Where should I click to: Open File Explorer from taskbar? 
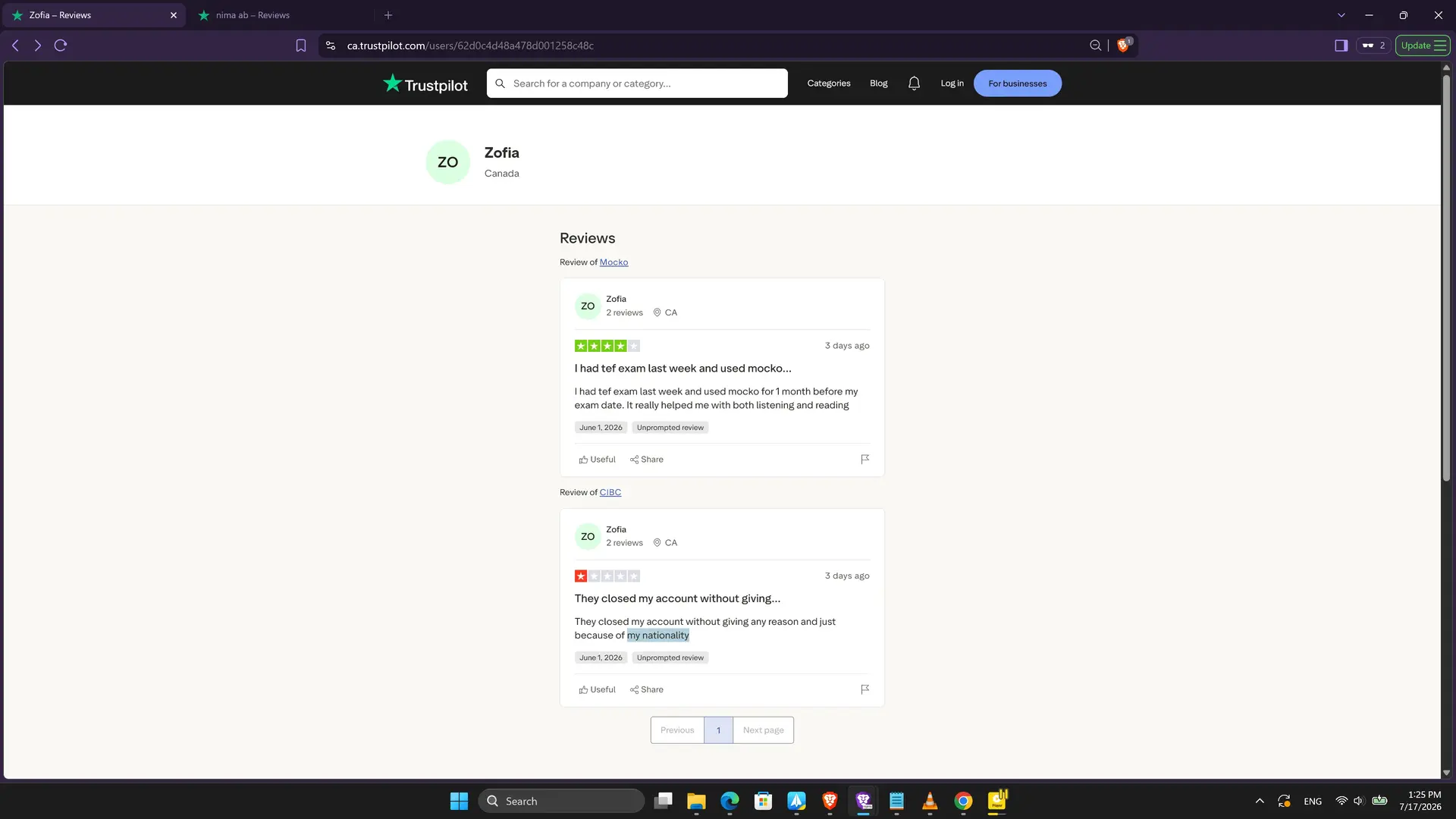click(696, 801)
